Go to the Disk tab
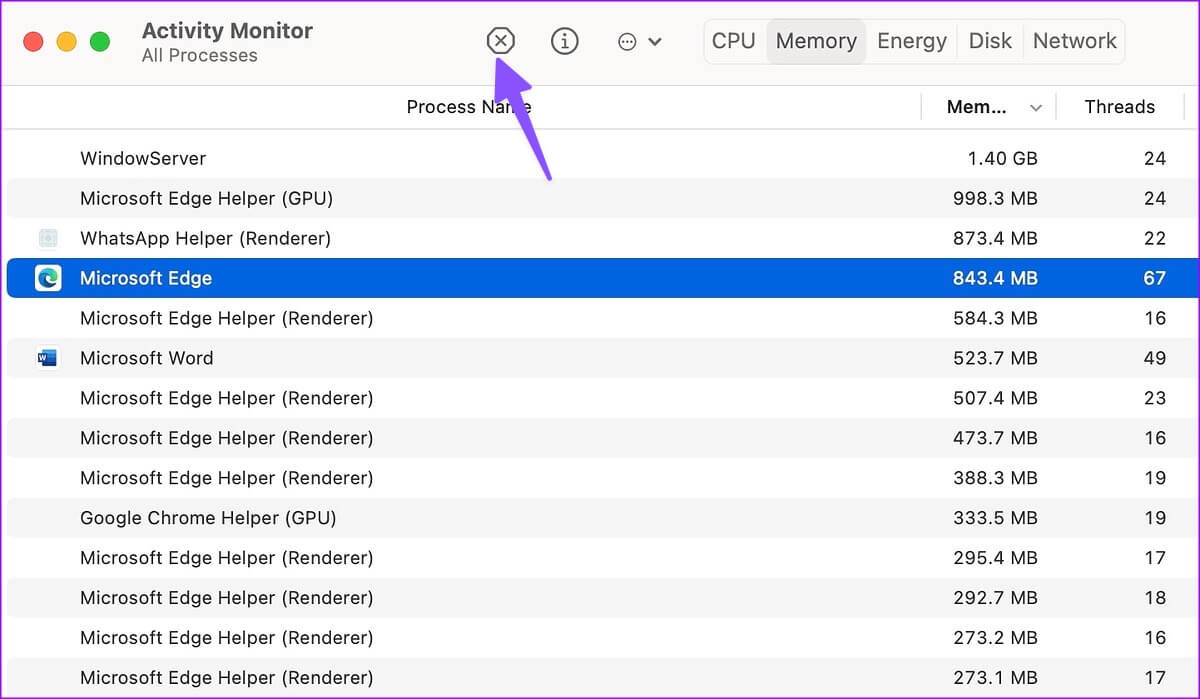1200x699 pixels. coord(991,41)
